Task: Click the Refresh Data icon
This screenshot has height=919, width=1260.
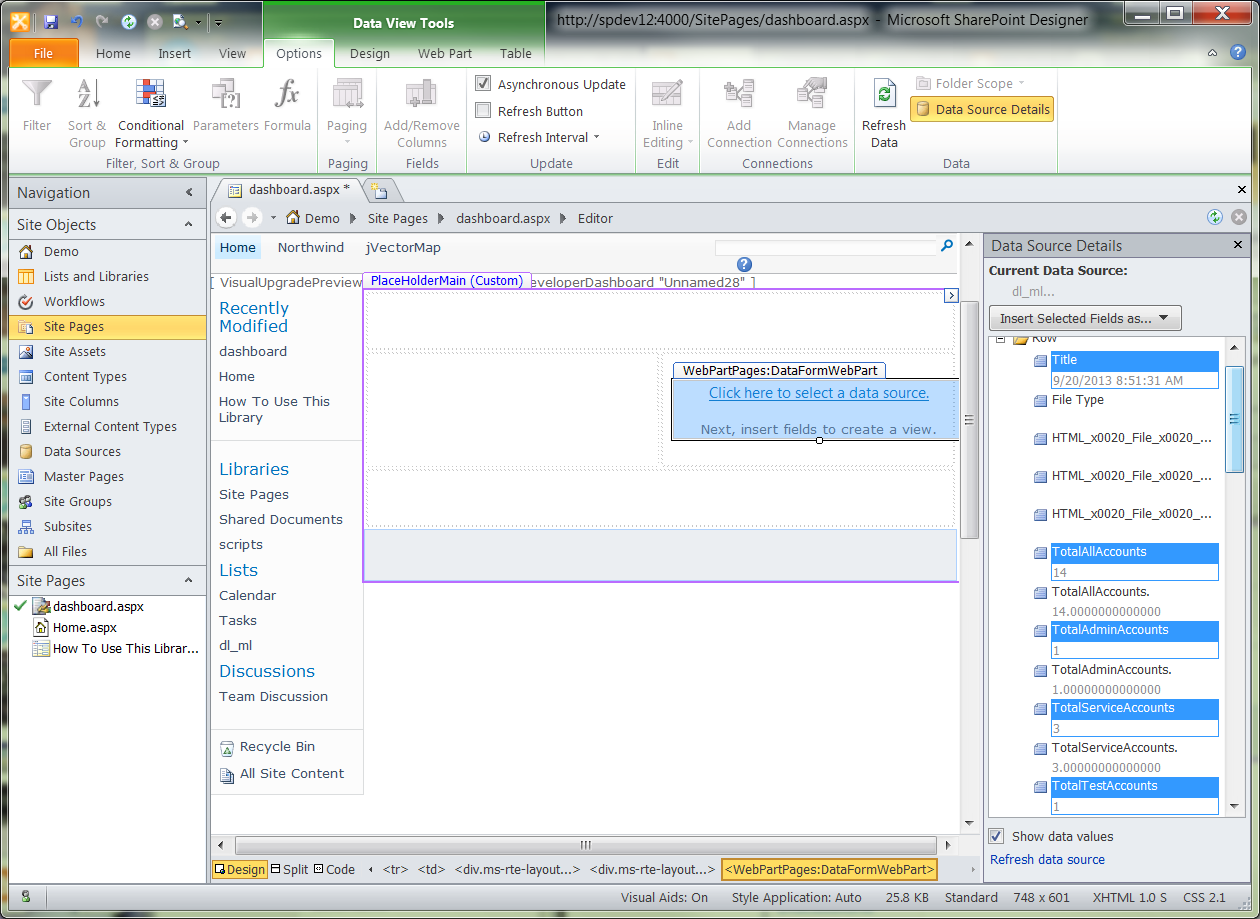Action: [884, 95]
